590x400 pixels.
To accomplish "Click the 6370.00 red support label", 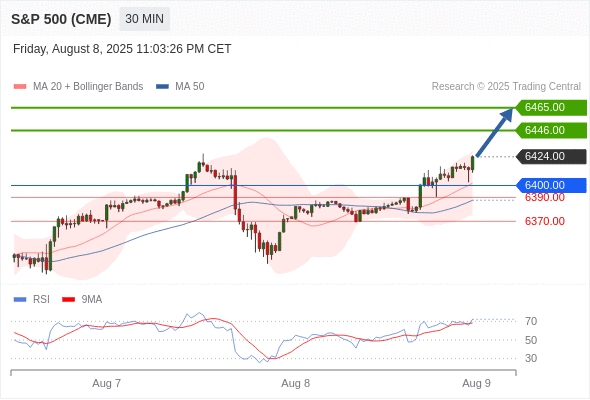I will [x=544, y=221].
